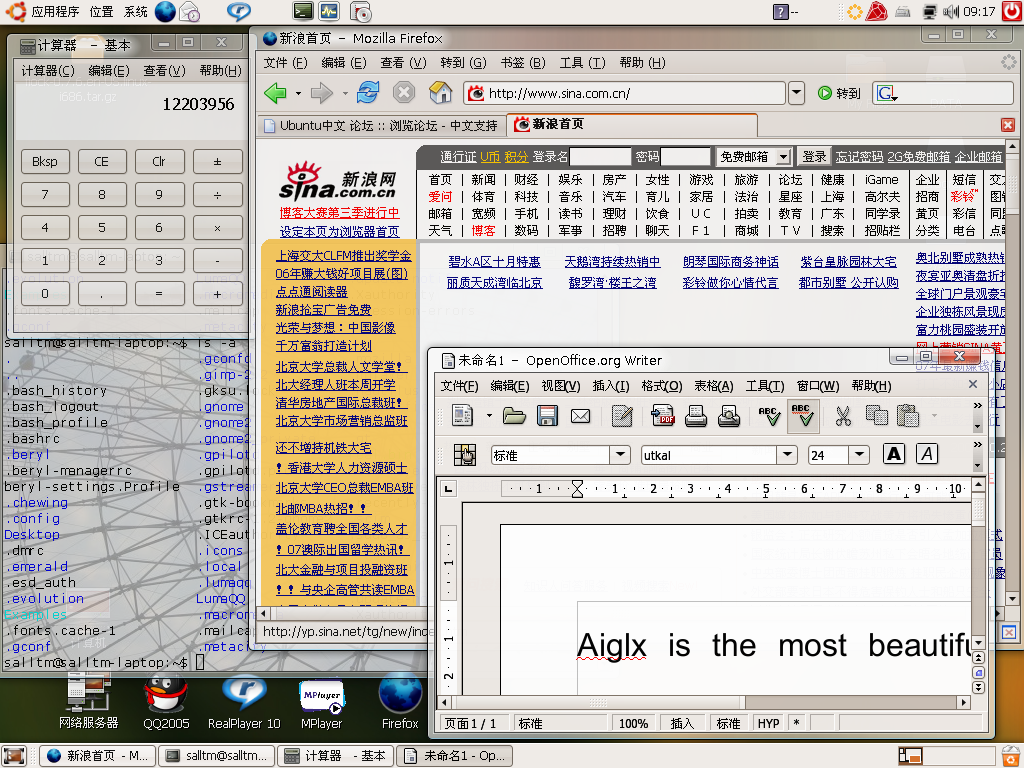Open the search engine selector dropdown in Firefox
Image resolution: width=1024 pixels, height=768 pixels.
(x=886, y=93)
